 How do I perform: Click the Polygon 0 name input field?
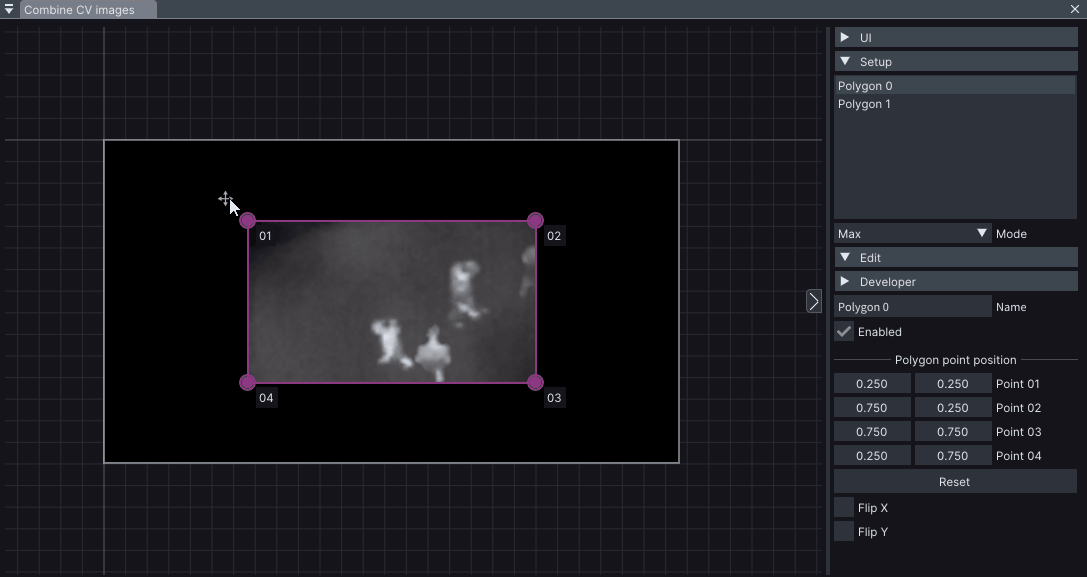[x=912, y=307]
